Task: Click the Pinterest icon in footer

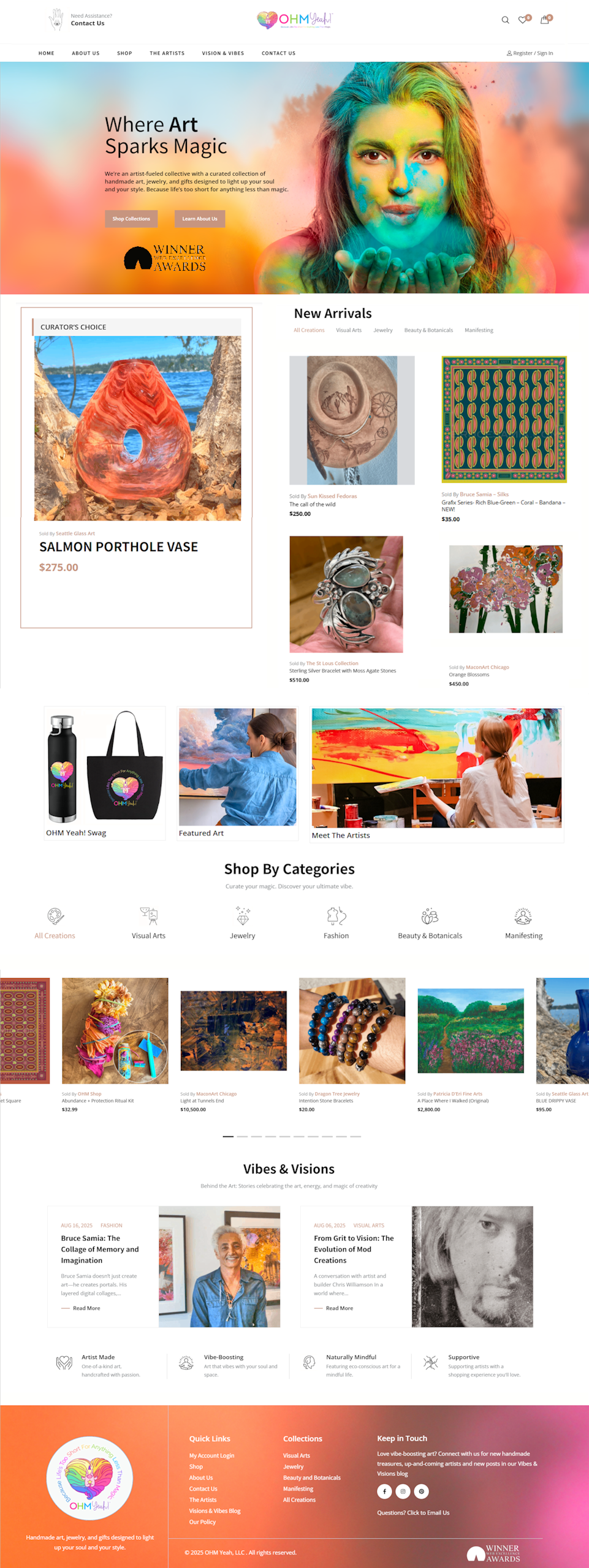Action: [x=422, y=1491]
